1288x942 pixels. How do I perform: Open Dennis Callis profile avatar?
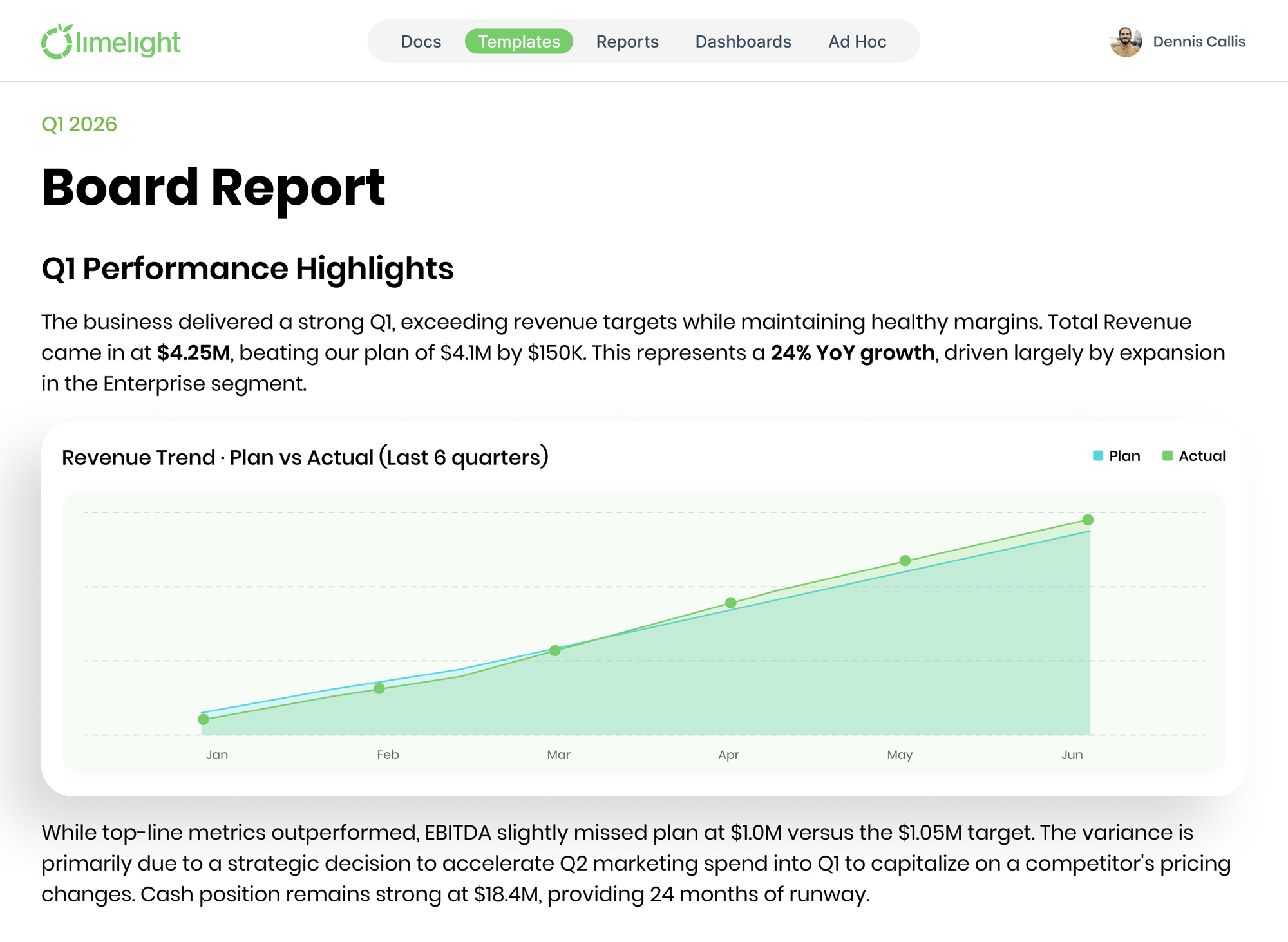(x=1126, y=42)
